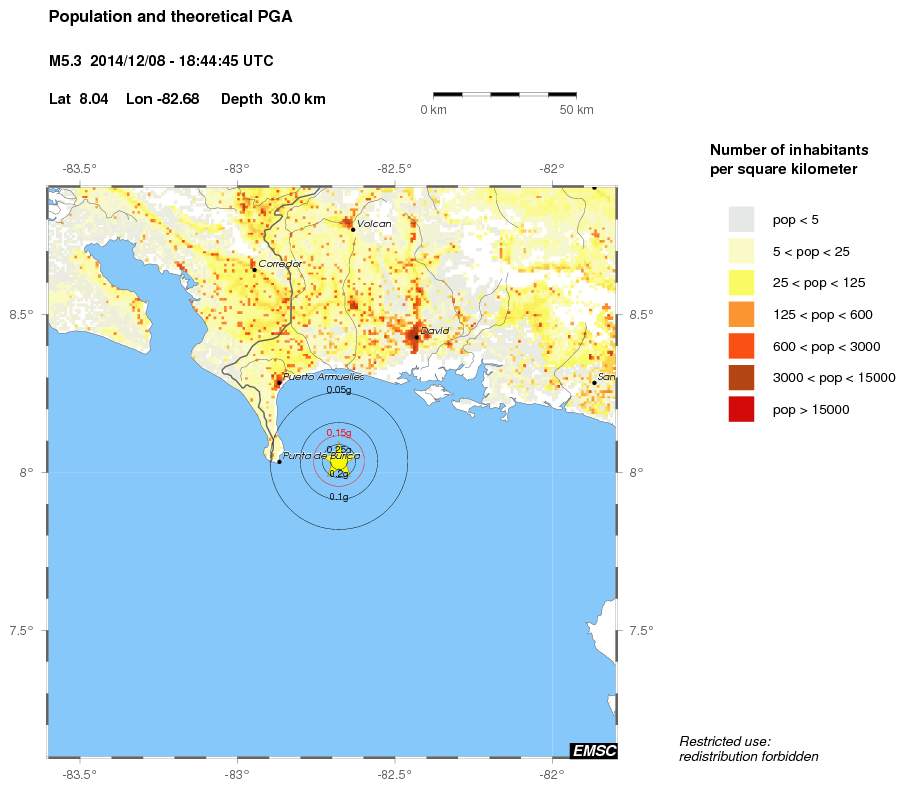This screenshot has height=789, width=906.
Task: Click the Corredor city marker dot
Action: point(254,269)
